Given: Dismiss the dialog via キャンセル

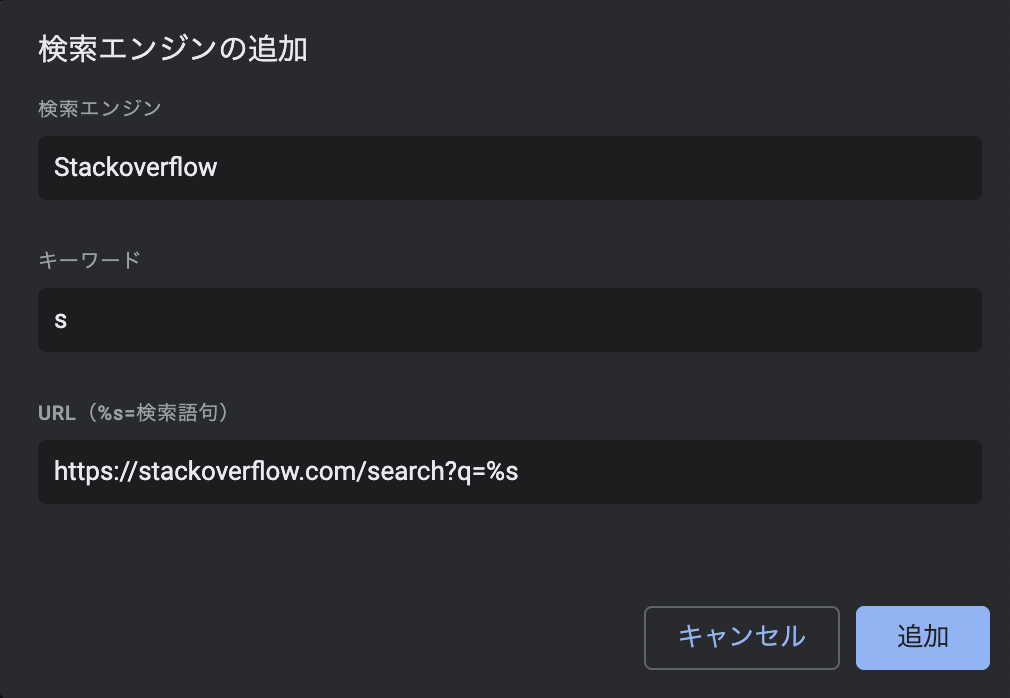Looking at the screenshot, I should click(741, 637).
